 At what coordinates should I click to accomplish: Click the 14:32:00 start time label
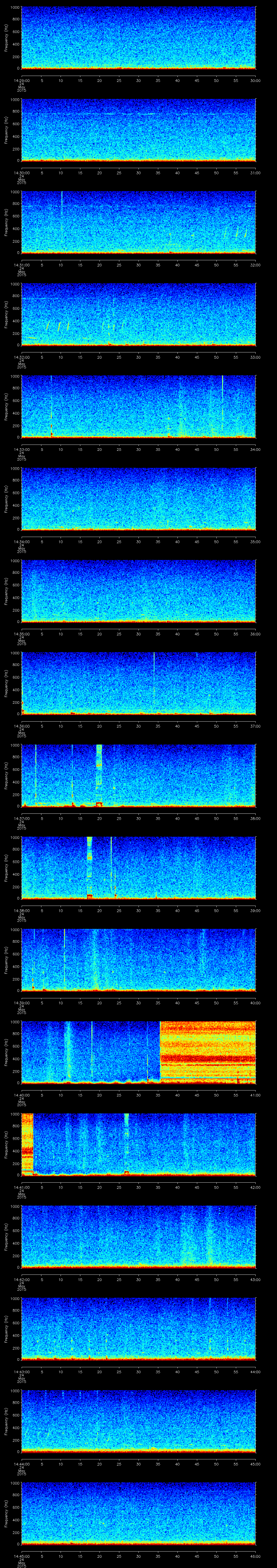pos(21,357)
